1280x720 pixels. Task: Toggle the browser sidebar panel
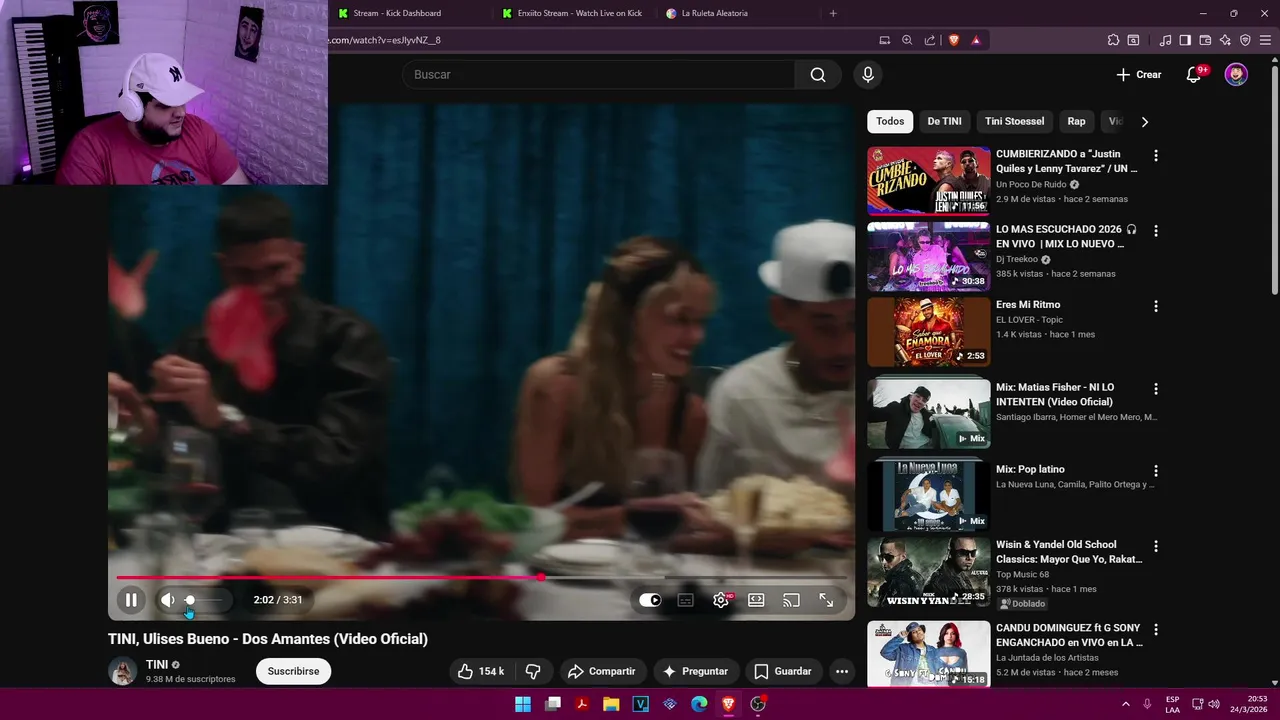click(1185, 40)
